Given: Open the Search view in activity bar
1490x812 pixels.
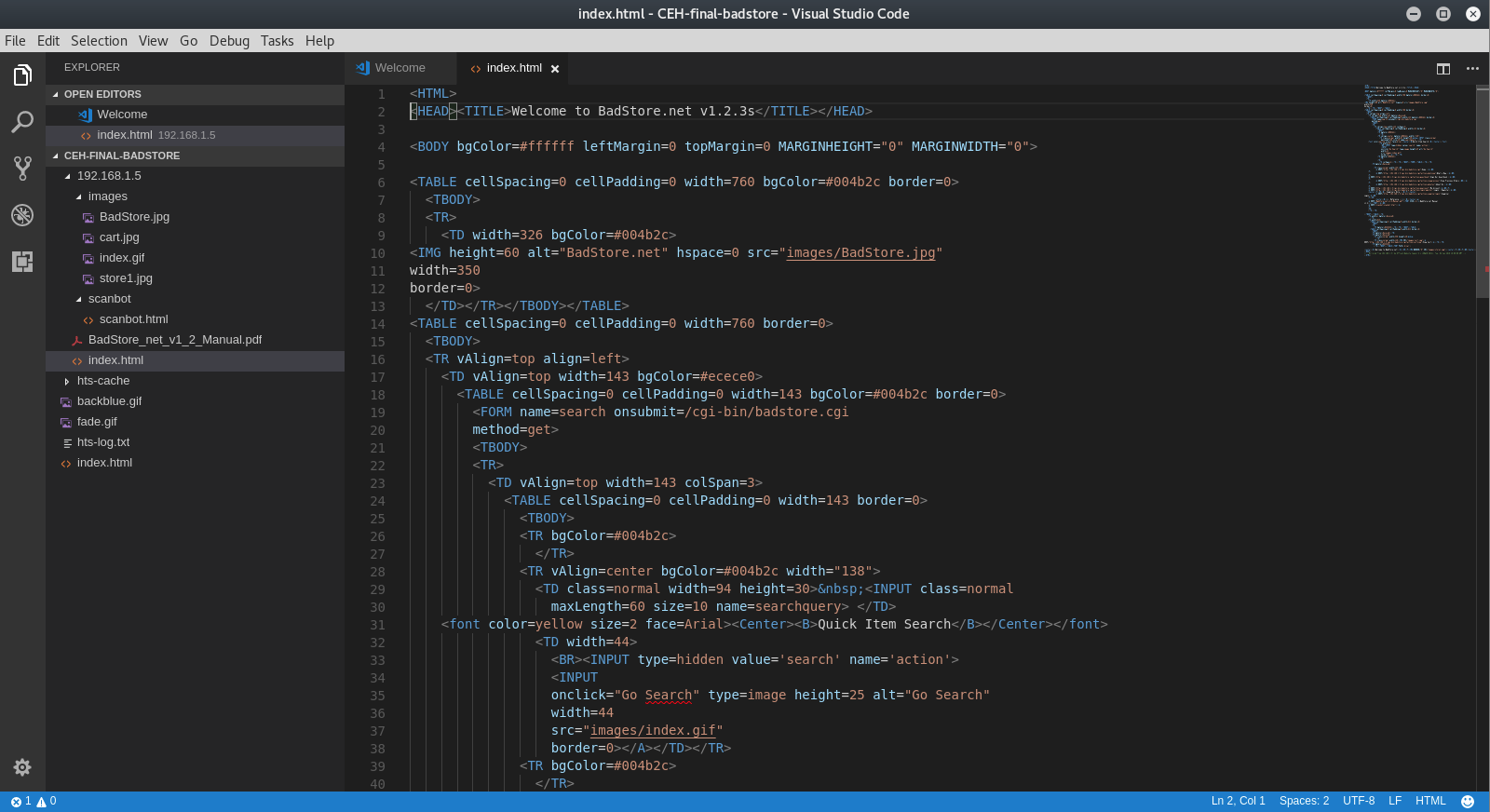Looking at the screenshot, I should tap(22, 122).
